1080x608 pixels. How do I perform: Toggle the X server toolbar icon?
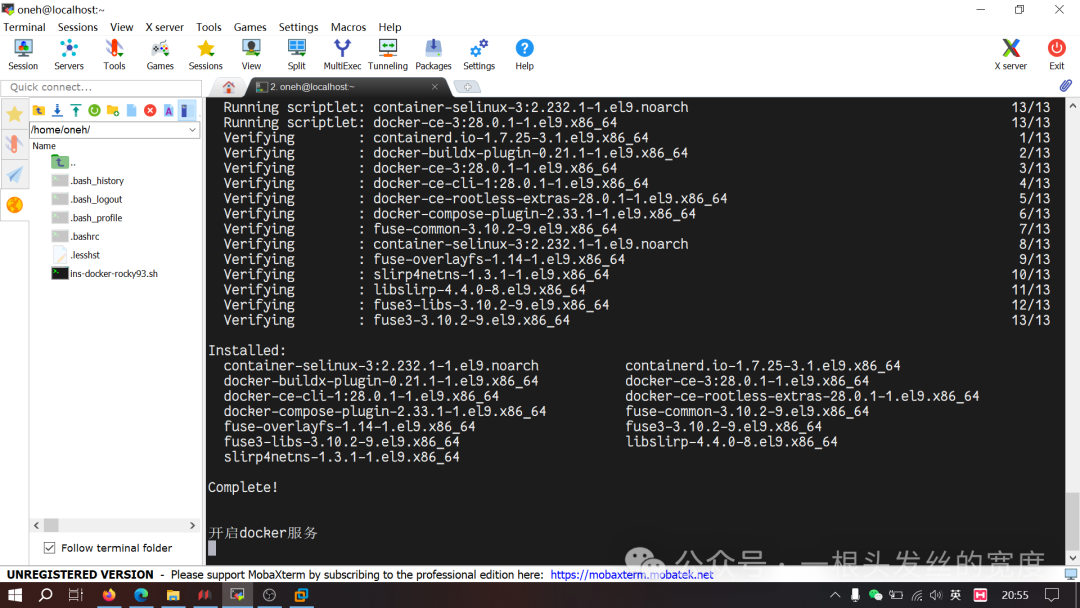tap(1010, 54)
